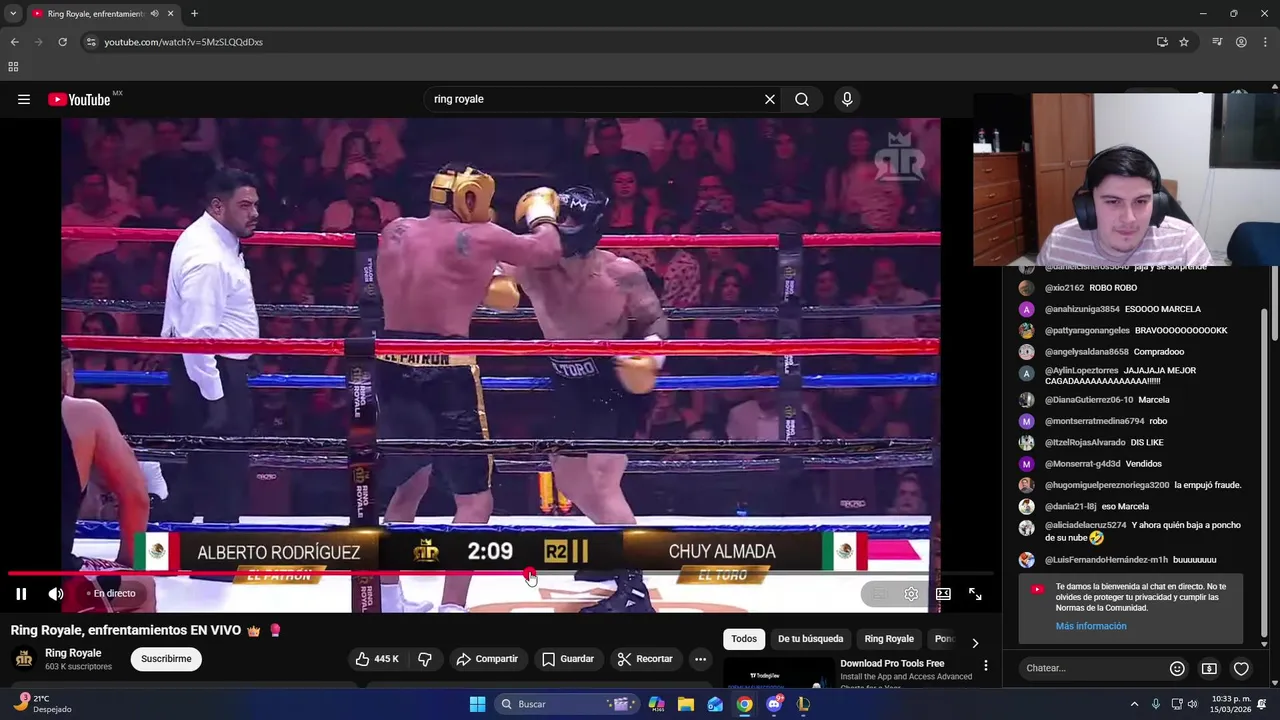The width and height of the screenshot is (1280, 720).
Task: Reload the page
Action: coord(62,42)
